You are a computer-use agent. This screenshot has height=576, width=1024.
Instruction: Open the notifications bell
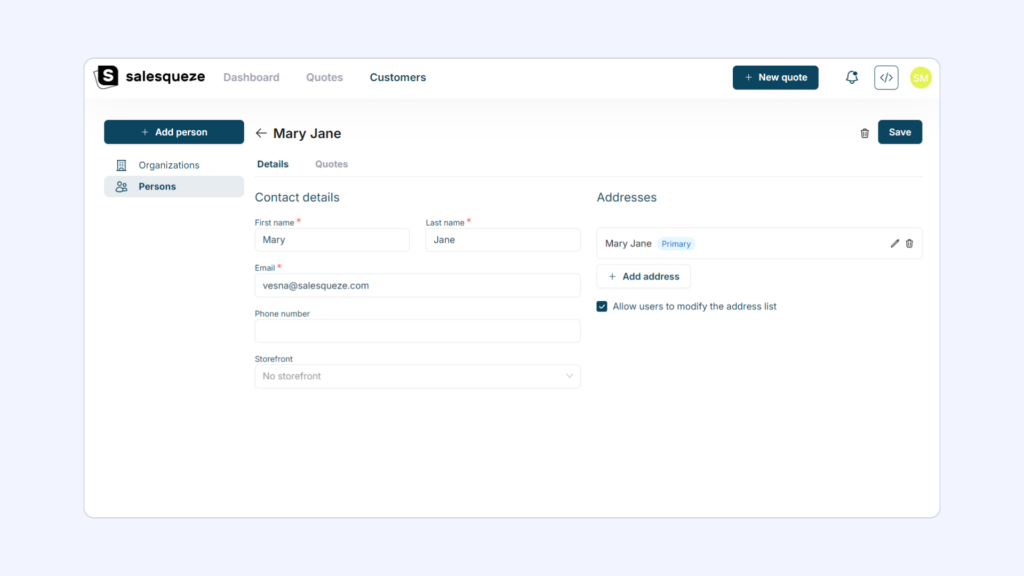(x=852, y=77)
